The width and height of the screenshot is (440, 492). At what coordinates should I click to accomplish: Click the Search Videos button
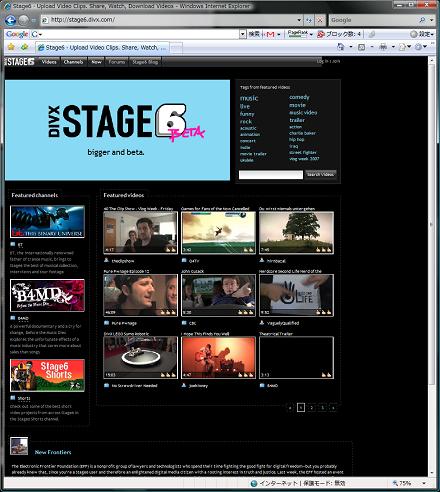coord(320,174)
